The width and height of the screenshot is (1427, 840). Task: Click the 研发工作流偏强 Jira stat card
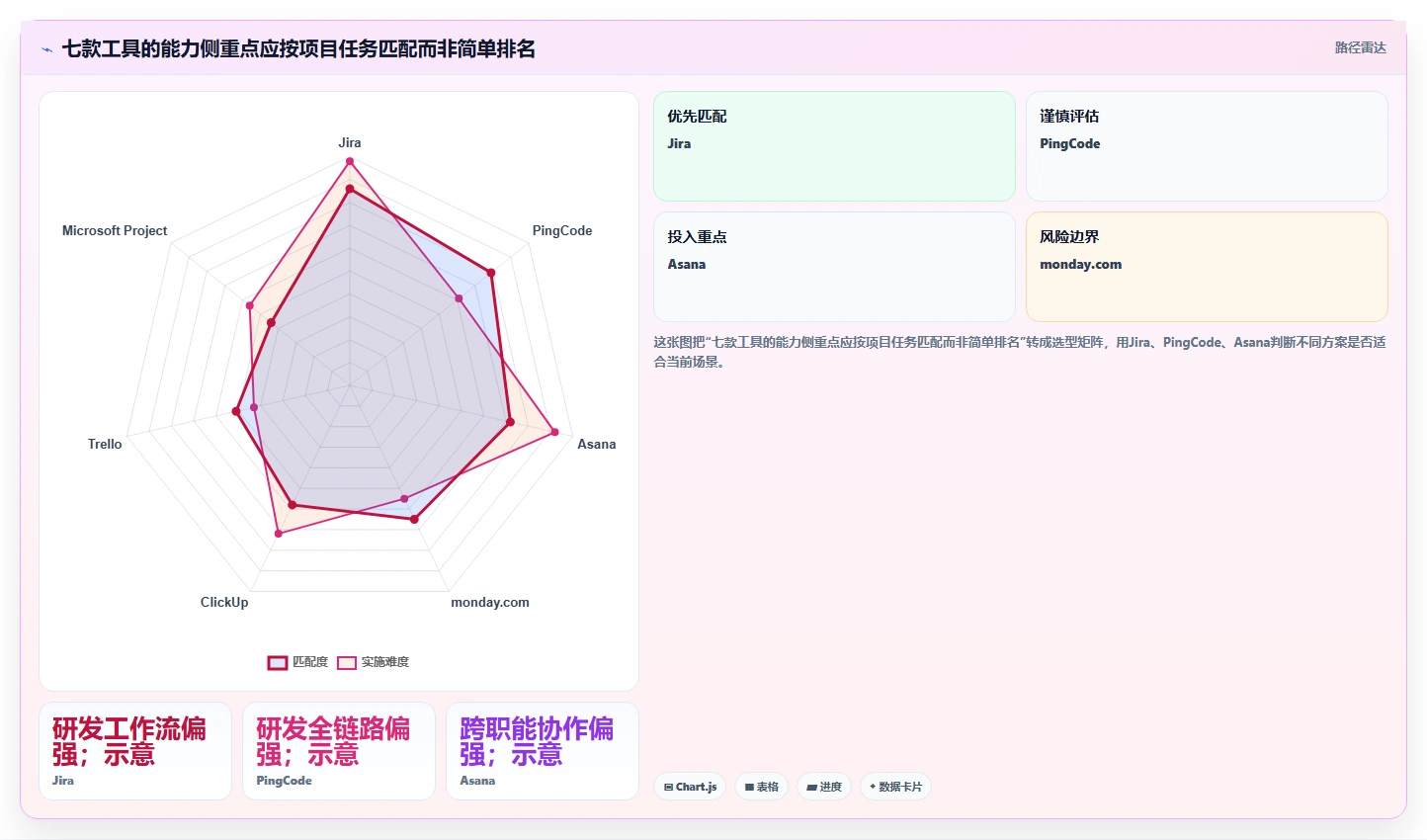tap(135, 751)
